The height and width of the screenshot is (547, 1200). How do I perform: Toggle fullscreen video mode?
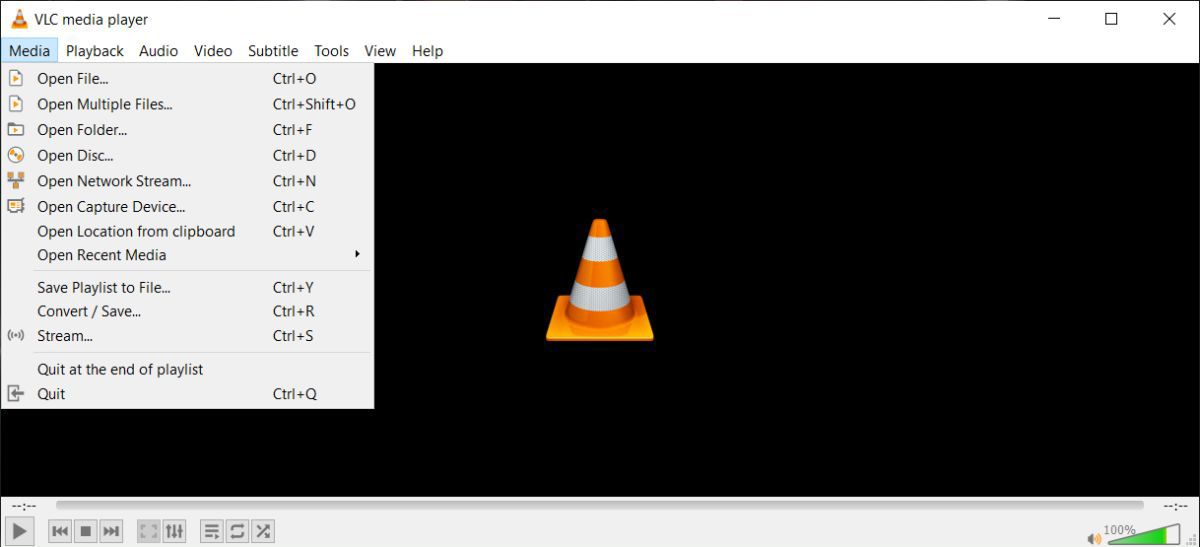coord(148,531)
